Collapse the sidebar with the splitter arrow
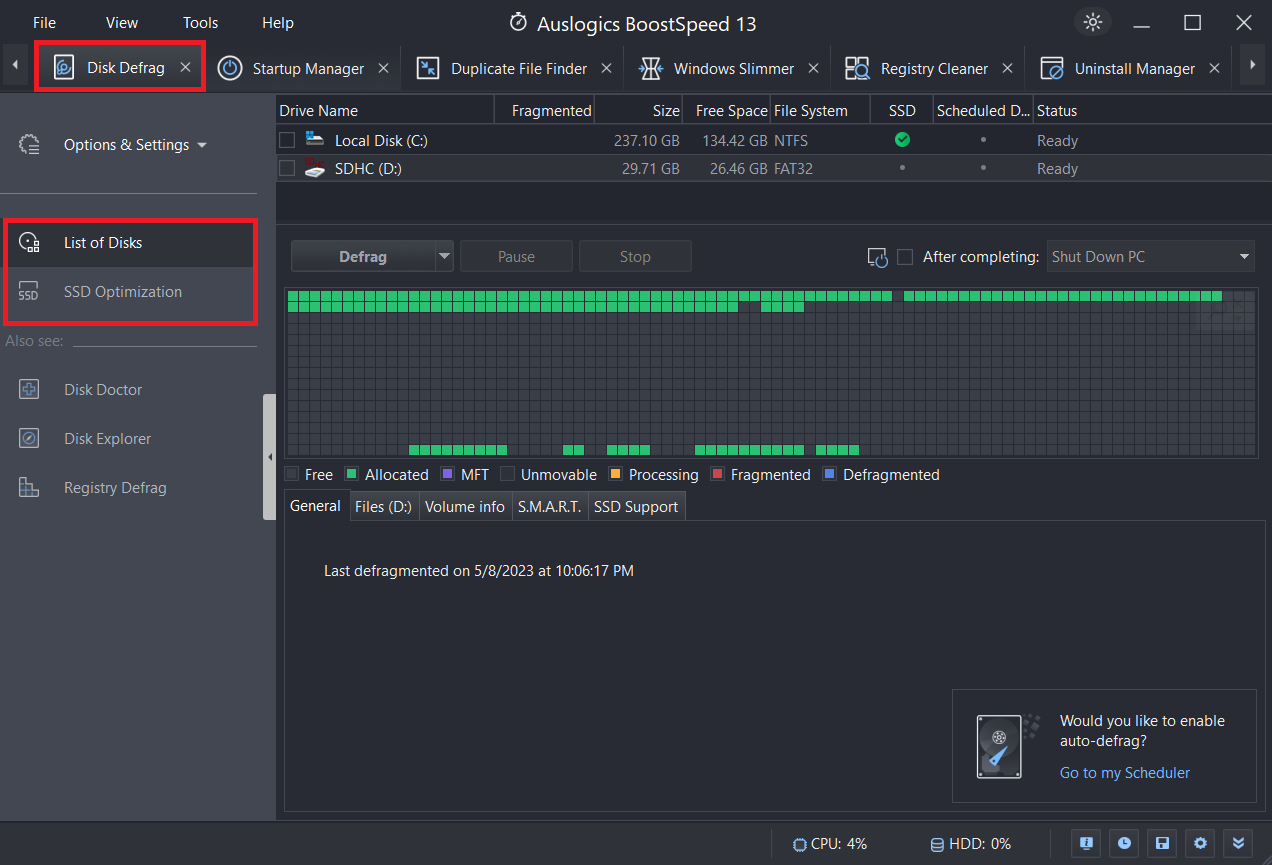 coord(269,457)
